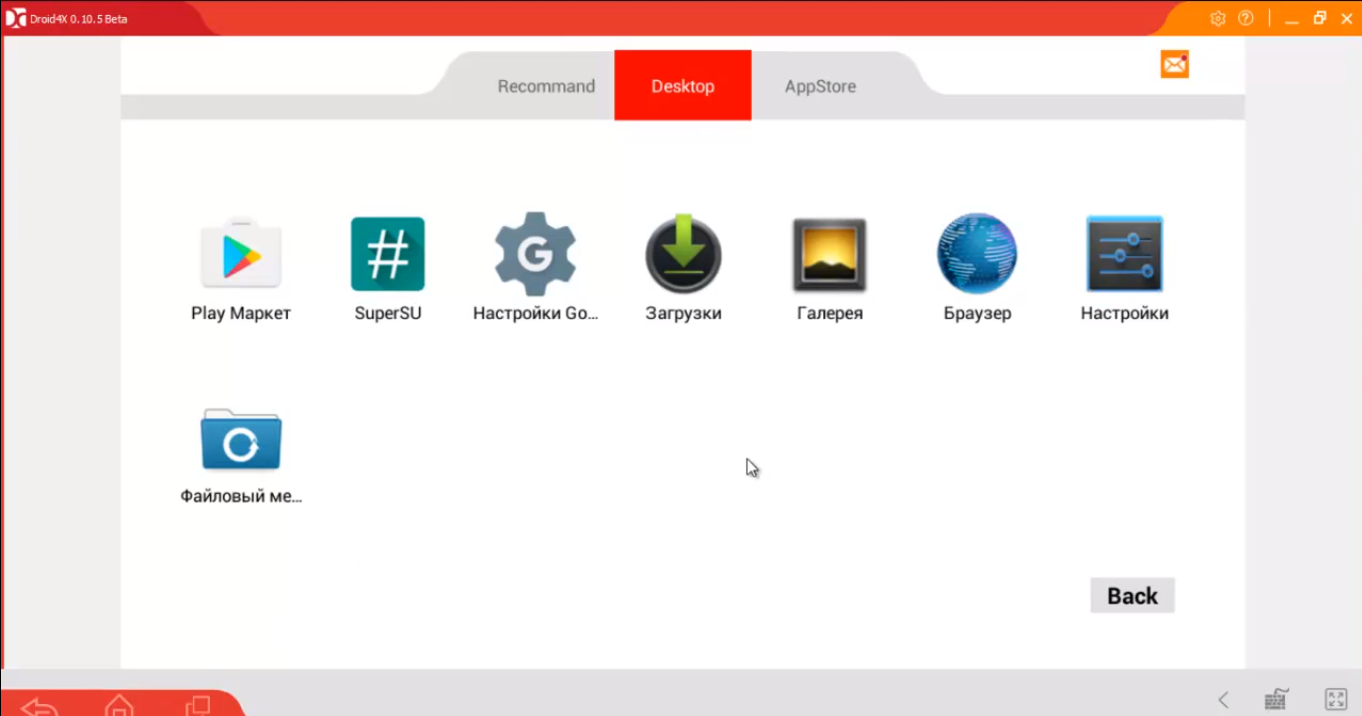The height and width of the screenshot is (716, 1362).
Task: Open the Галерея gallery app
Action: (x=829, y=256)
